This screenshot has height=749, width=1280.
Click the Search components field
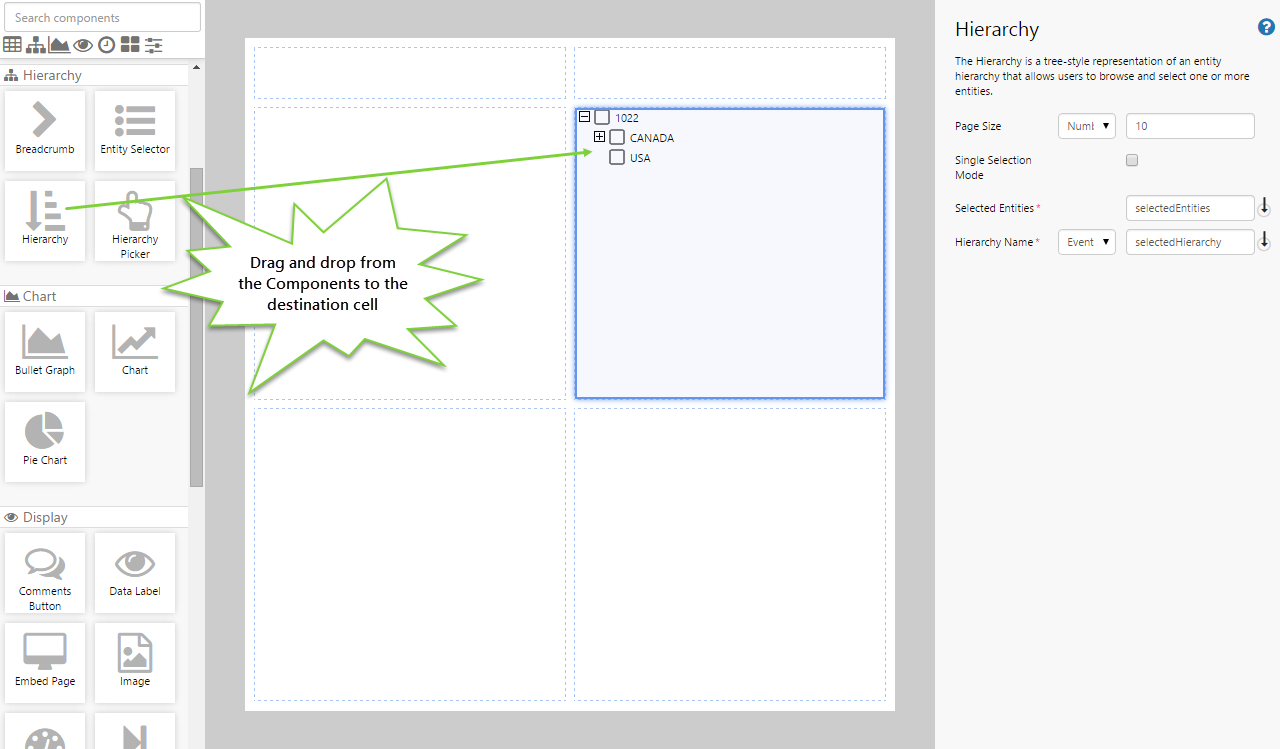click(x=102, y=17)
